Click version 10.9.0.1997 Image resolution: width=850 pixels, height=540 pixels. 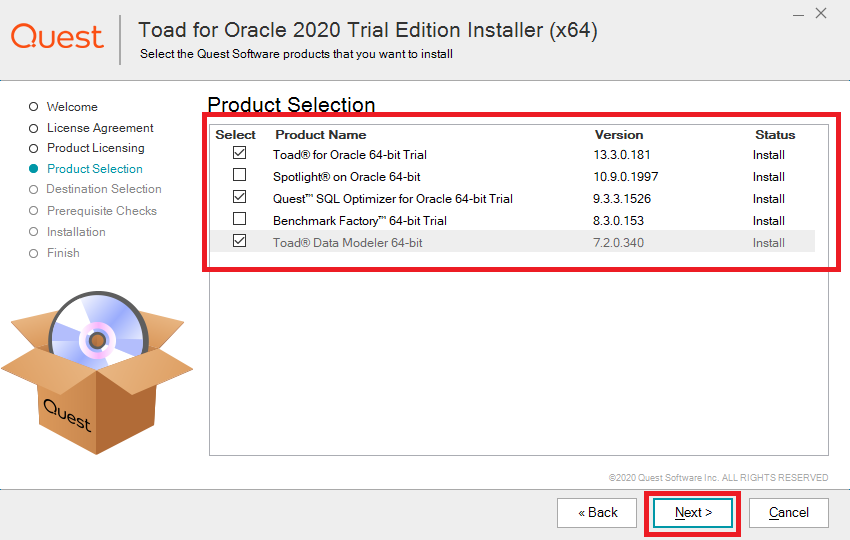(x=626, y=177)
